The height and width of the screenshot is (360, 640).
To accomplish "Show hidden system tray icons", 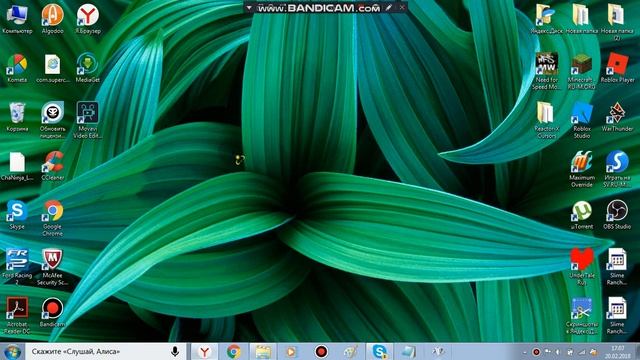I will point(525,352).
